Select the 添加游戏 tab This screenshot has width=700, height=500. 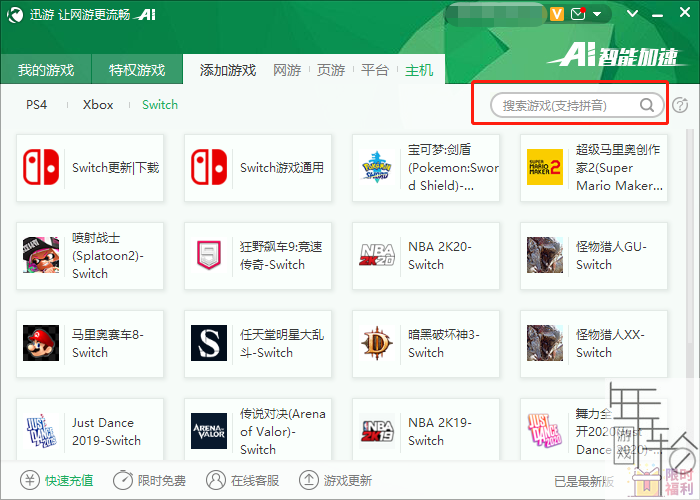click(228, 70)
